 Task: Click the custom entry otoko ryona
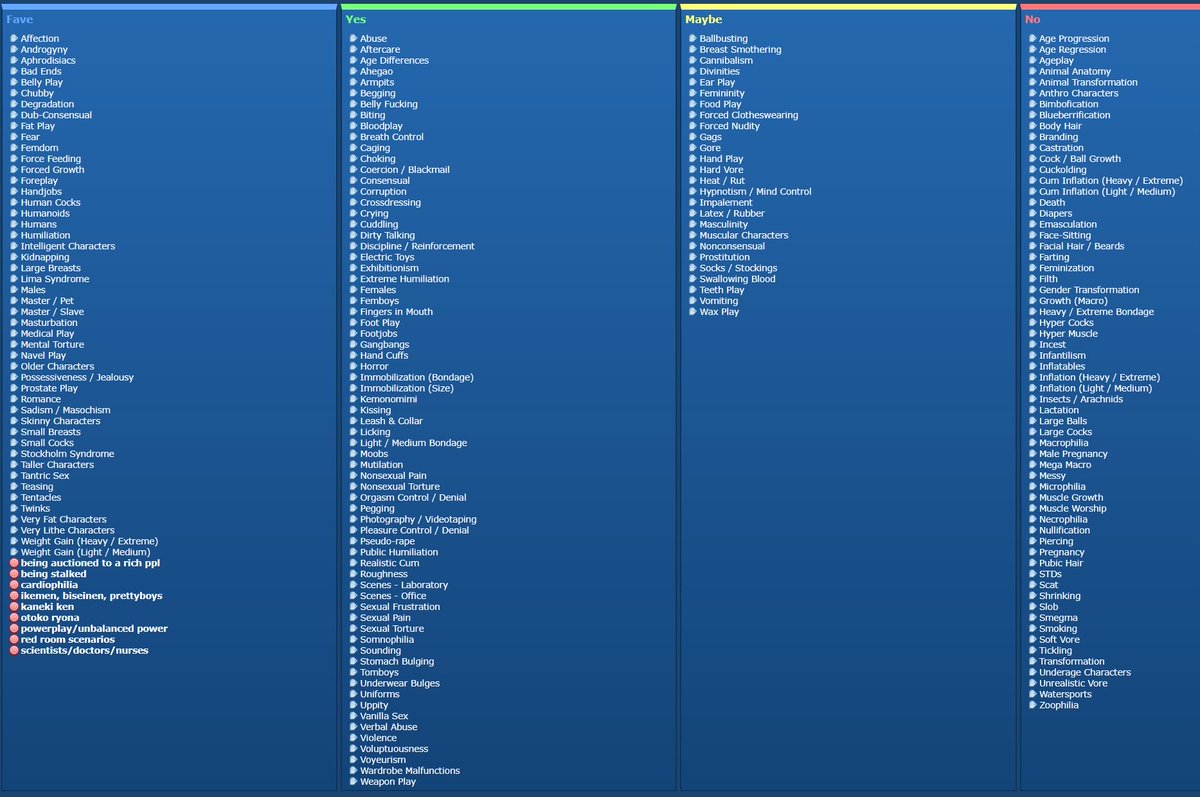[52, 618]
